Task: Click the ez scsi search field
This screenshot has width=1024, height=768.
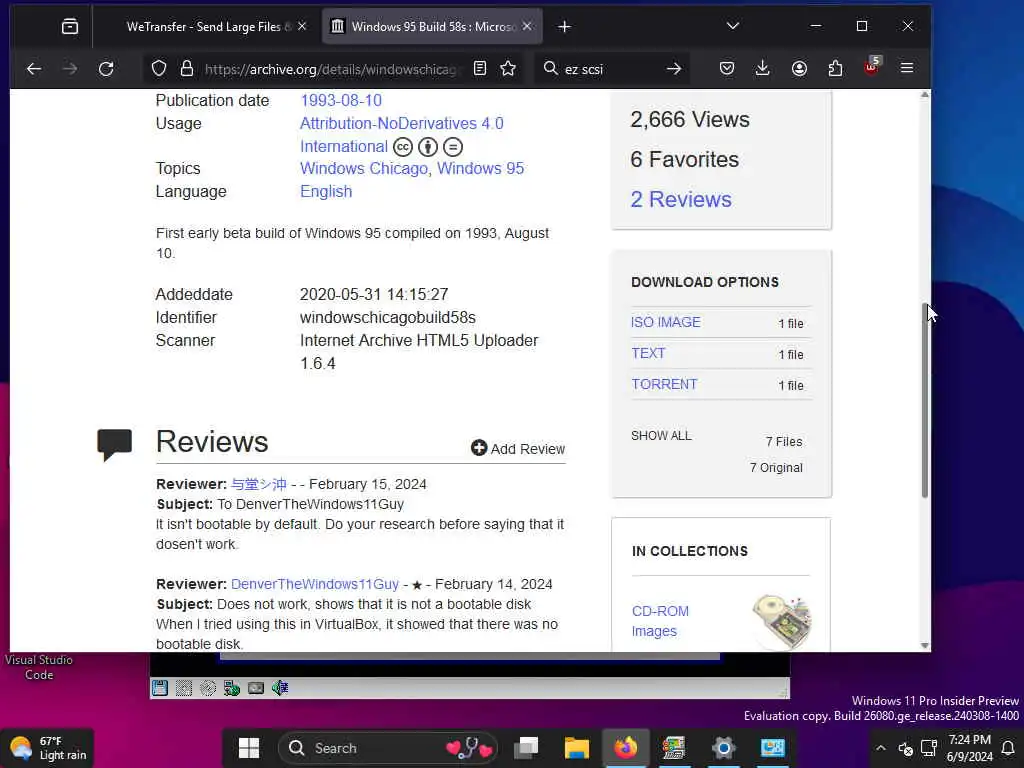Action: point(611,69)
